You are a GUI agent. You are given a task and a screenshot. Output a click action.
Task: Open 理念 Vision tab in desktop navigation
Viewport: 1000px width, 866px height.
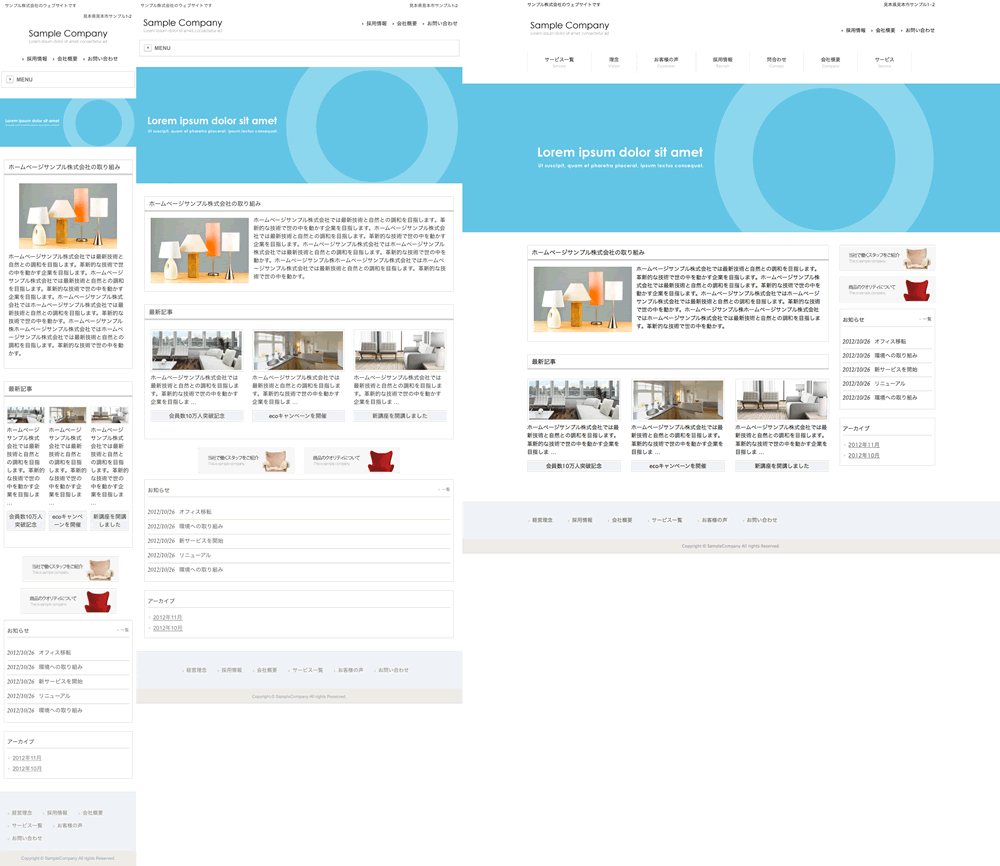(x=614, y=62)
